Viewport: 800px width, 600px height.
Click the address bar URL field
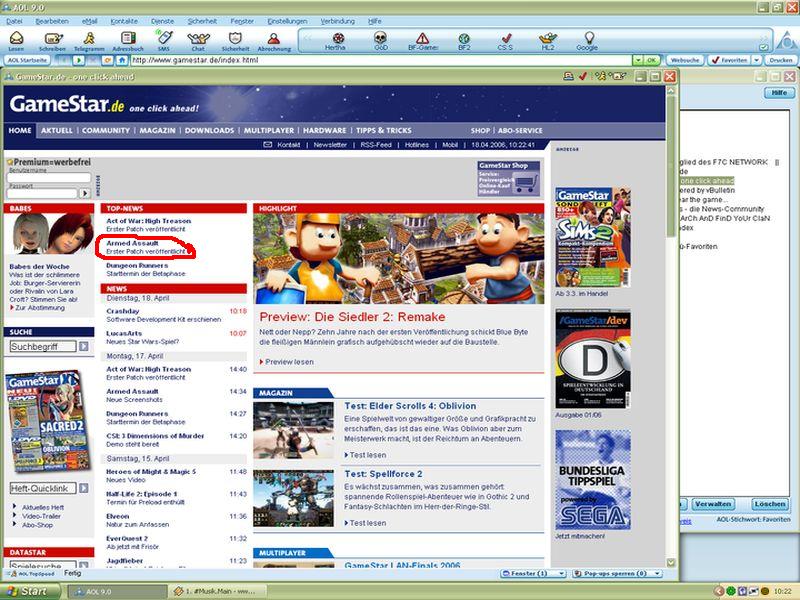pos(381,60)
